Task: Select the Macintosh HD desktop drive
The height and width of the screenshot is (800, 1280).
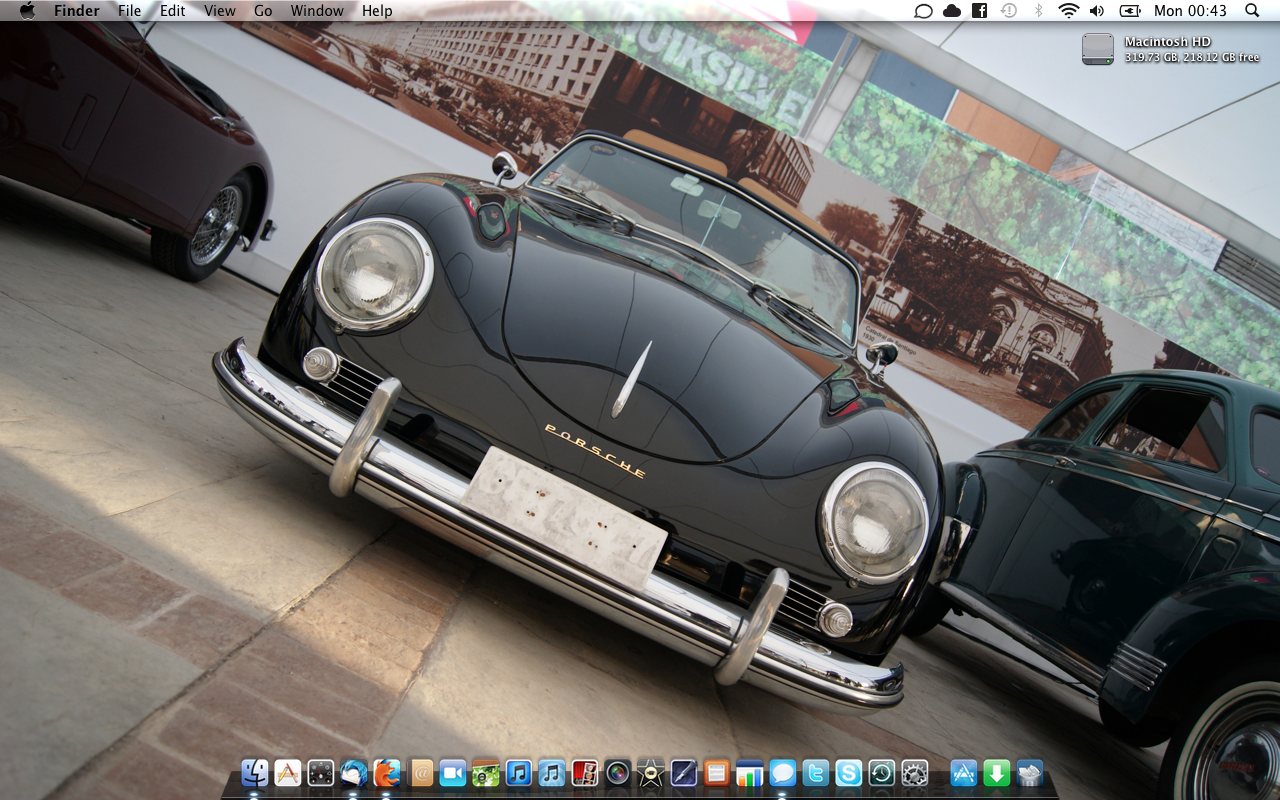Action: click(1097, 49)
